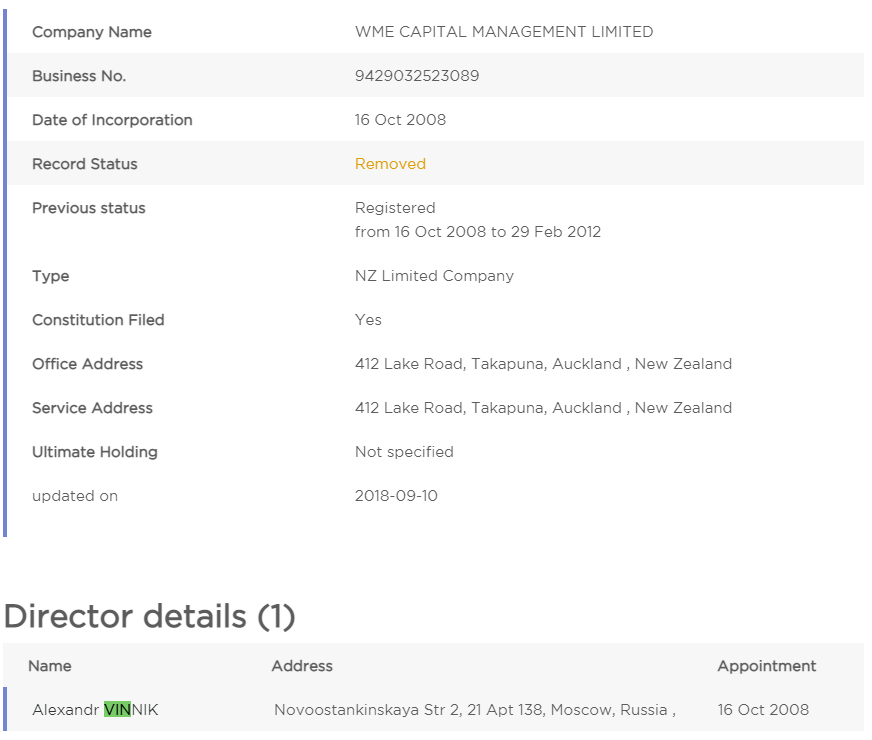
Task: Open director Alexandr VINNIK's name
Action: pos(95,710)
